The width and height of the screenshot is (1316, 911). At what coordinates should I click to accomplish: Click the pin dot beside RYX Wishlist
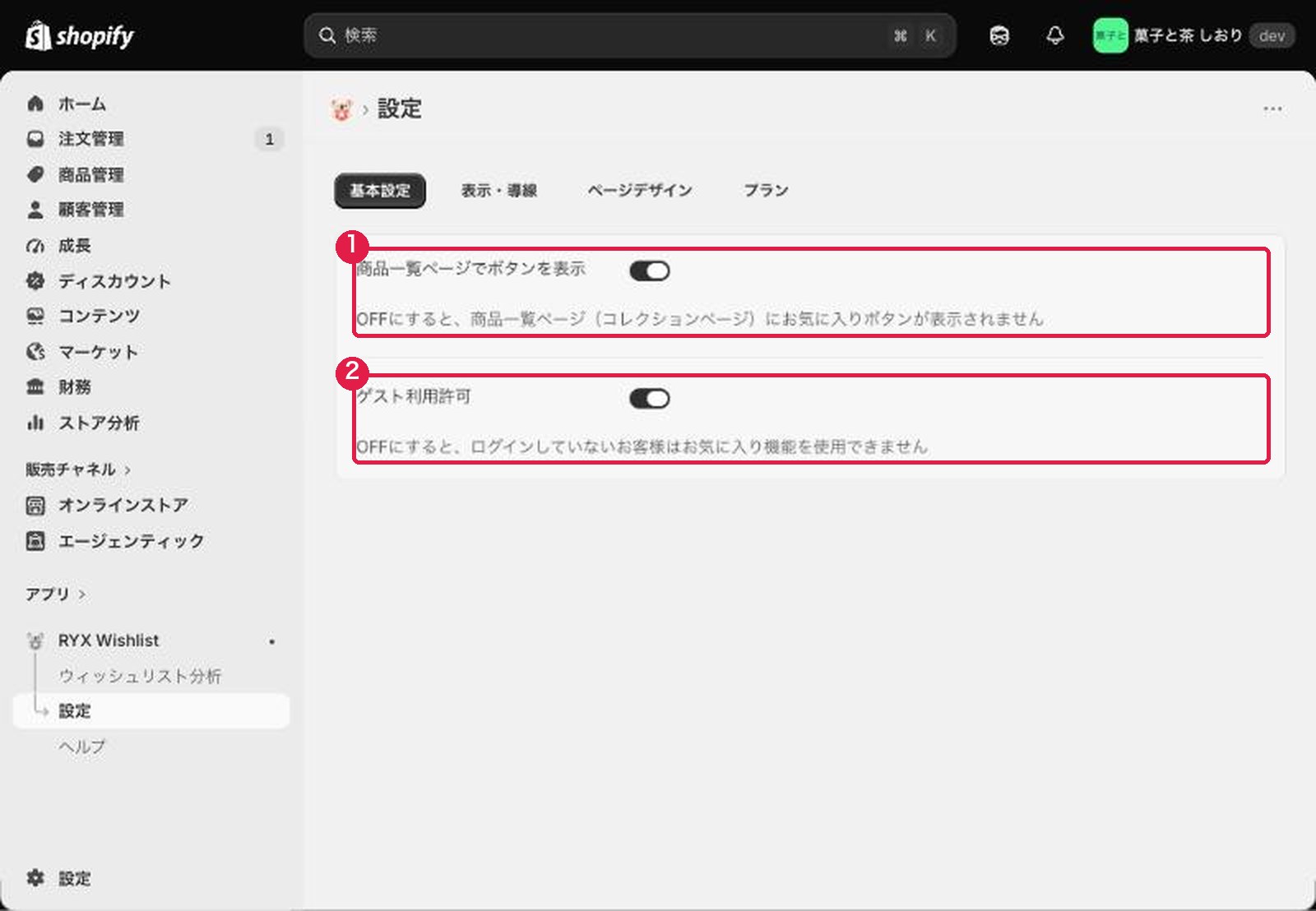point(271,641)
